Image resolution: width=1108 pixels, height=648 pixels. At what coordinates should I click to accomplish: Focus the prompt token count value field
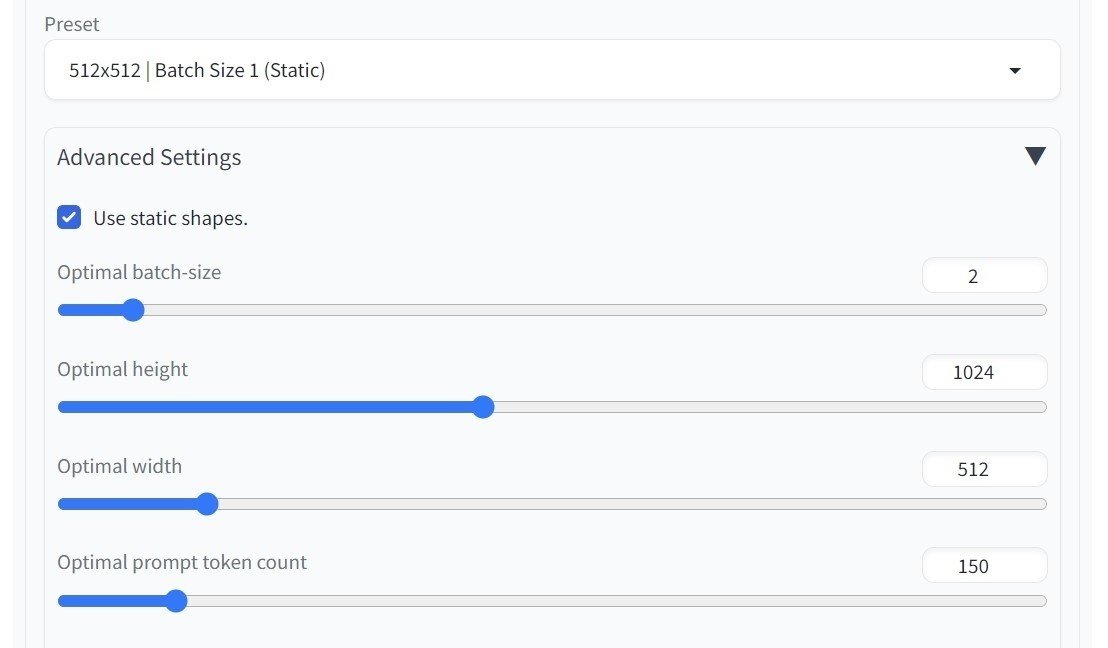pyautogui.click(x=984, y=566)
